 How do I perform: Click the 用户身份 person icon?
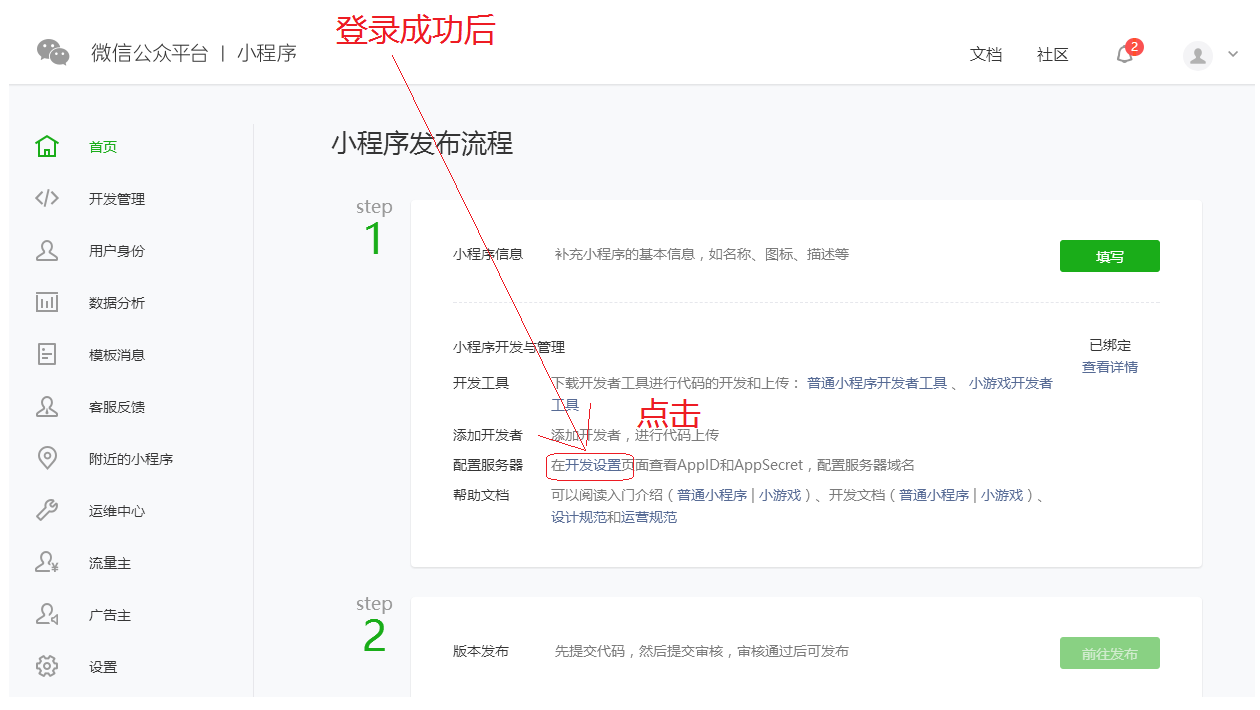coord(47,250)
